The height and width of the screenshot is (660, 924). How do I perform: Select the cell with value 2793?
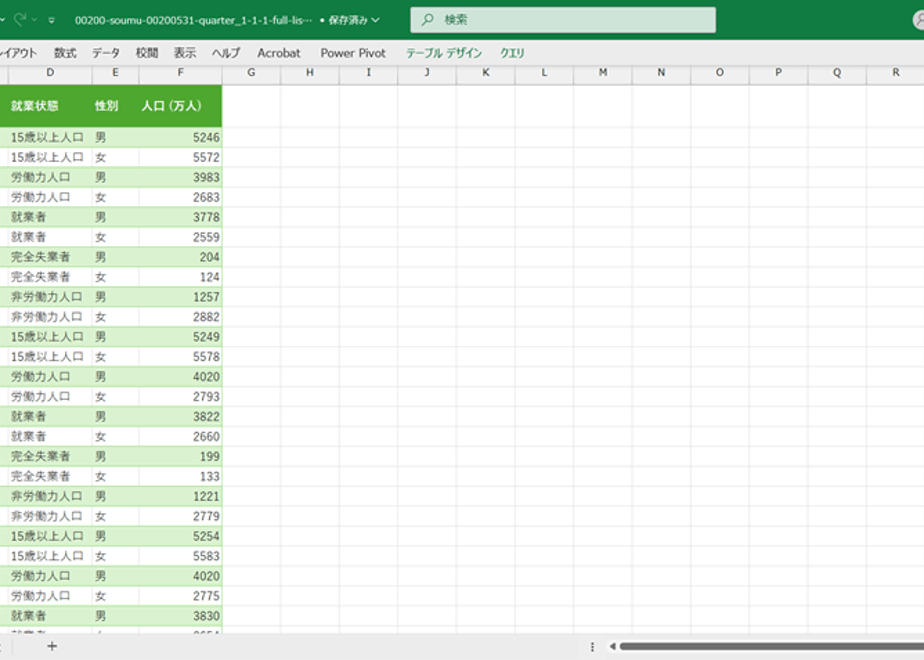pos(180,397)
